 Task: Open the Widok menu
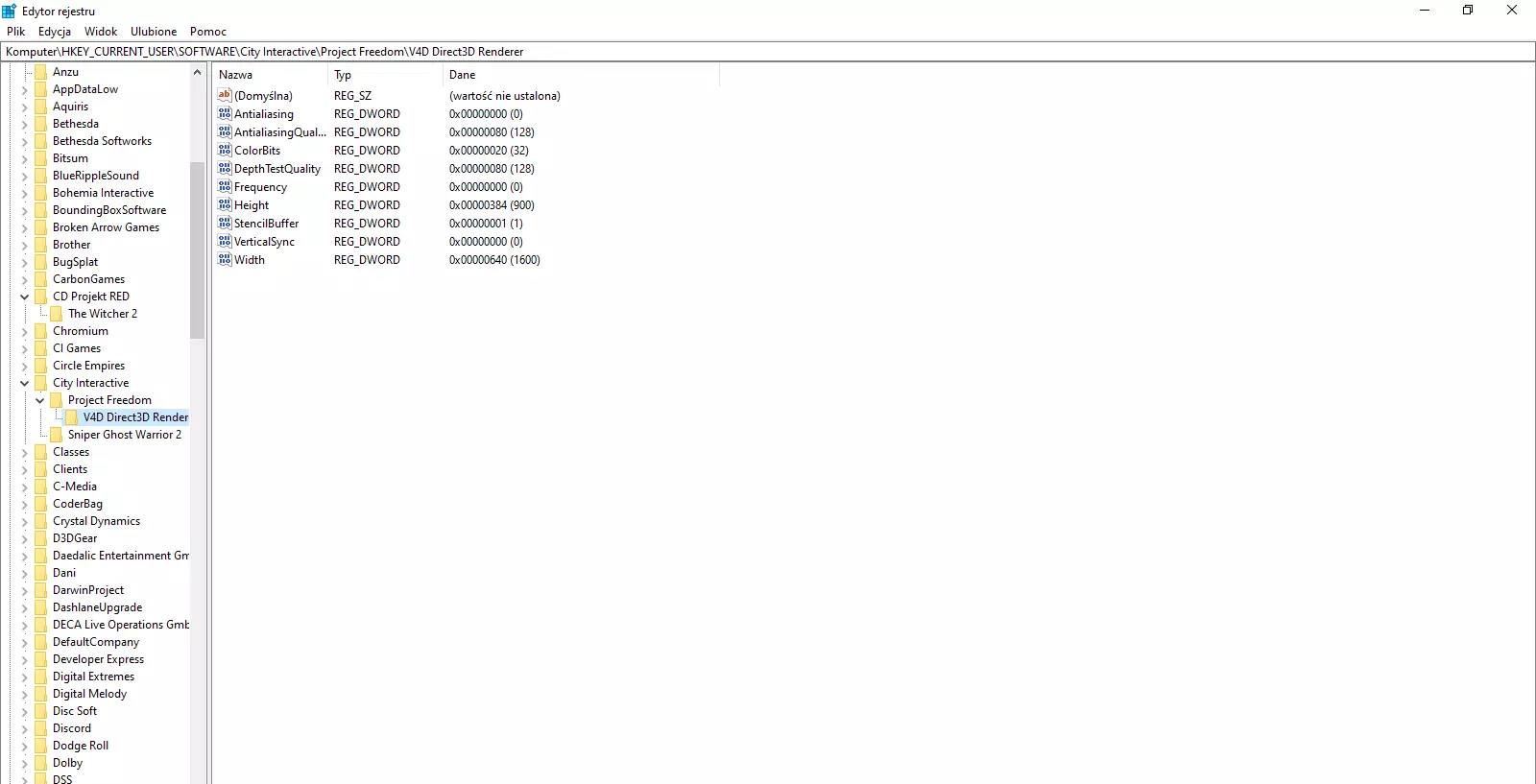pyautogui.click(x=101, y=32)
